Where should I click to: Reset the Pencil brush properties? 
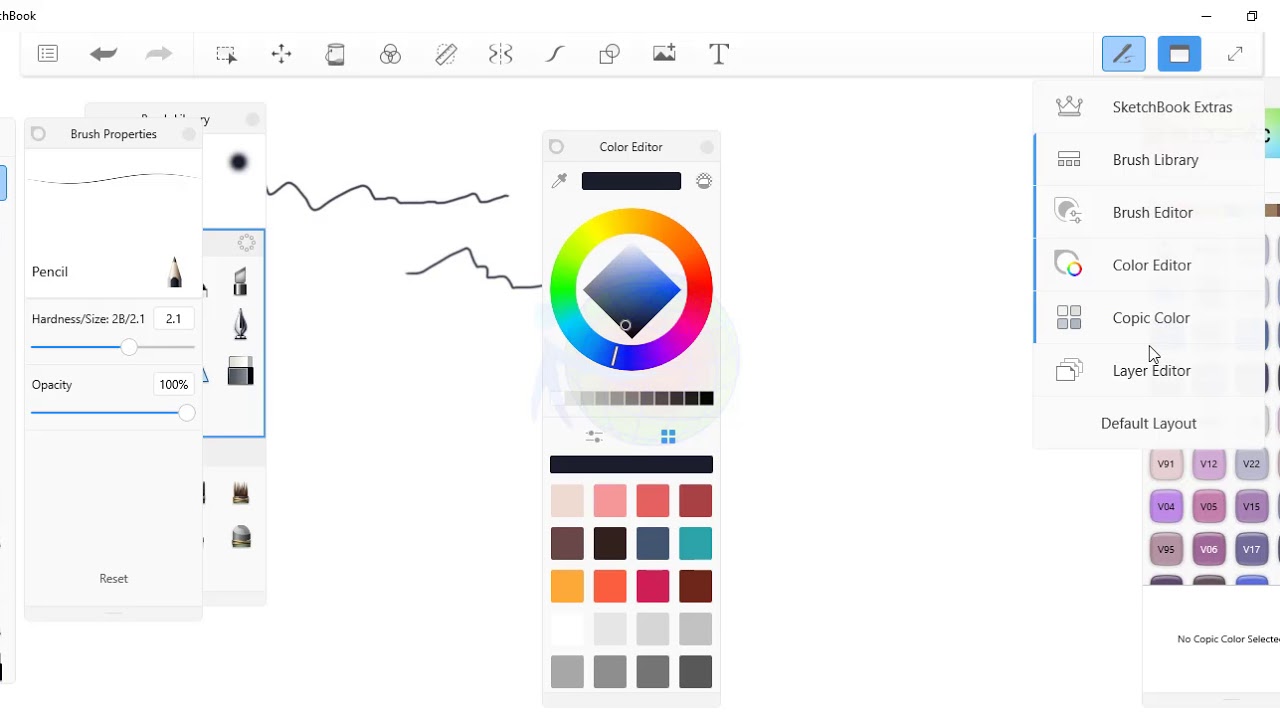[x=113, y=578]
